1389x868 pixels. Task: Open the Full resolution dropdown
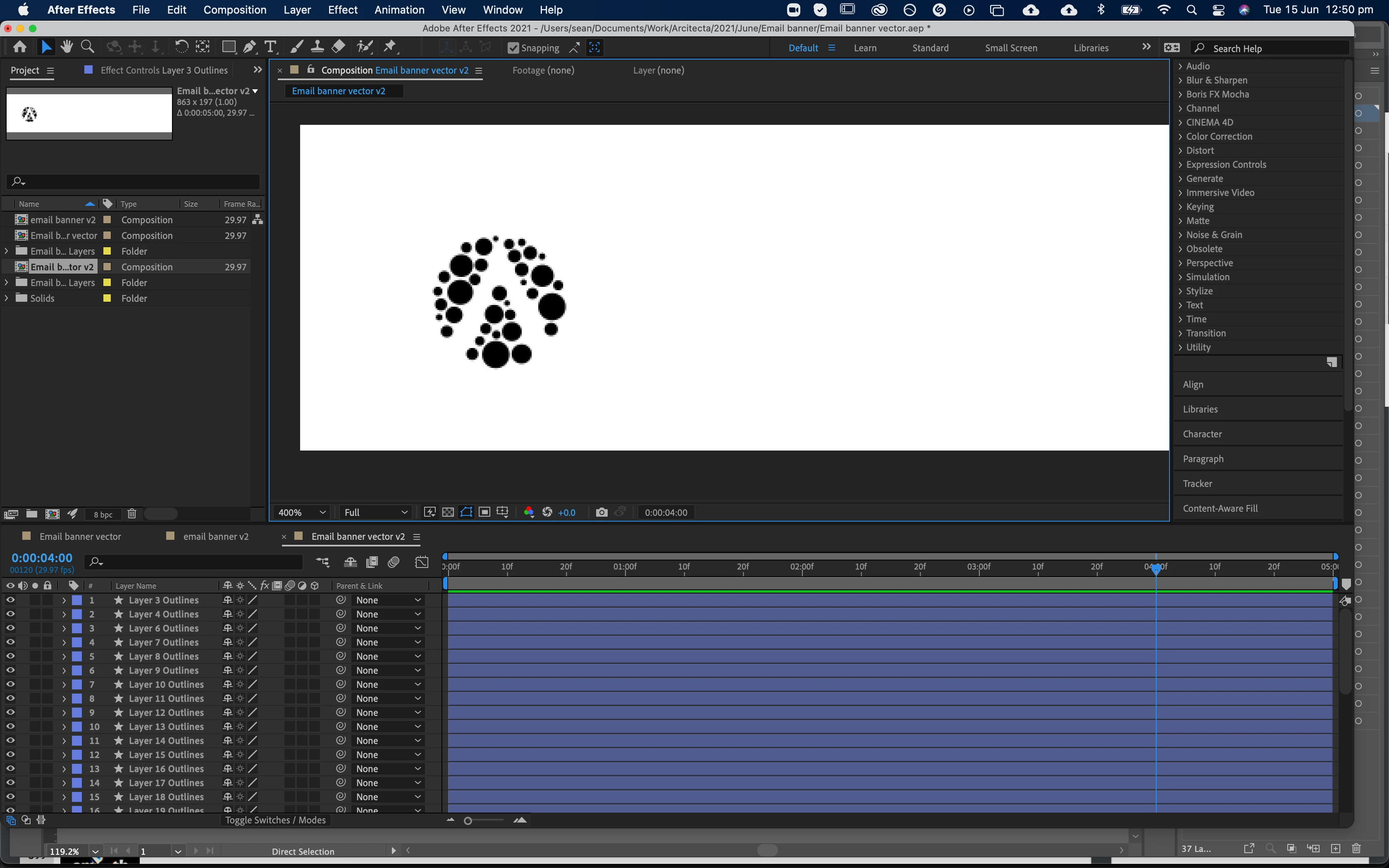click(x=375, y=512)
